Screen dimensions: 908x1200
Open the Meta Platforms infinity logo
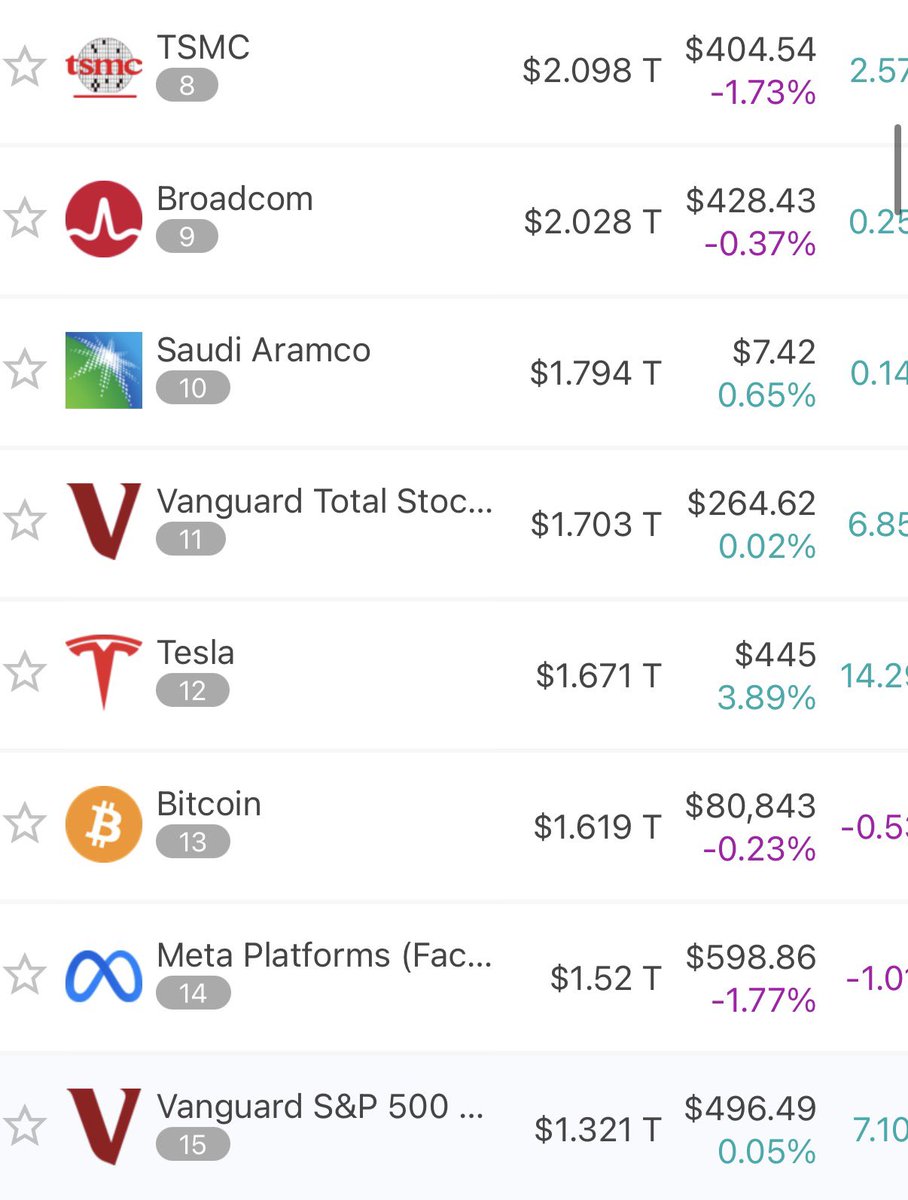tap(104, 975)
